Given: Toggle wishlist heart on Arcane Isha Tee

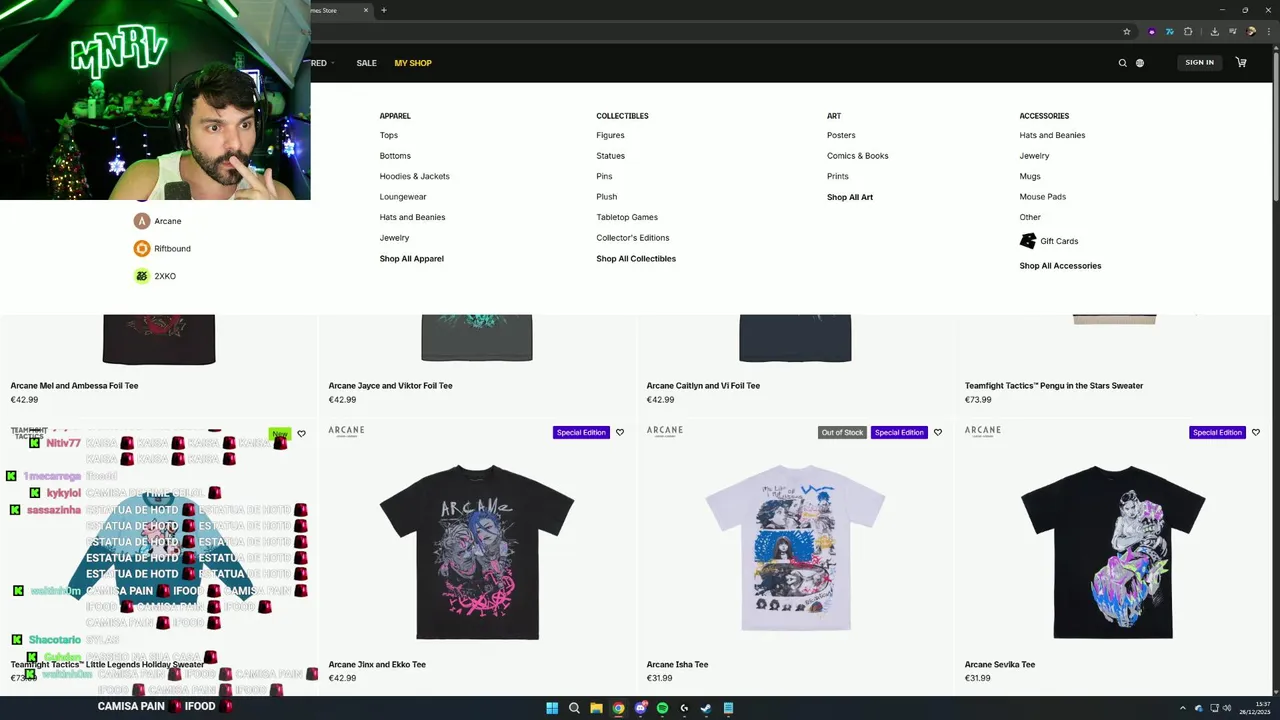Looking at the screenshot, I should [938, 433].
